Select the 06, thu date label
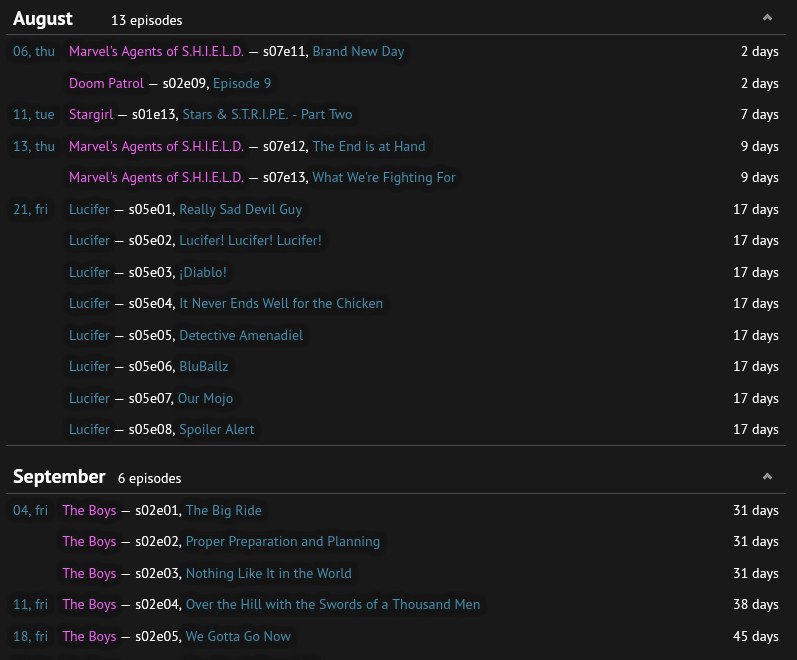 pos(34,51)
